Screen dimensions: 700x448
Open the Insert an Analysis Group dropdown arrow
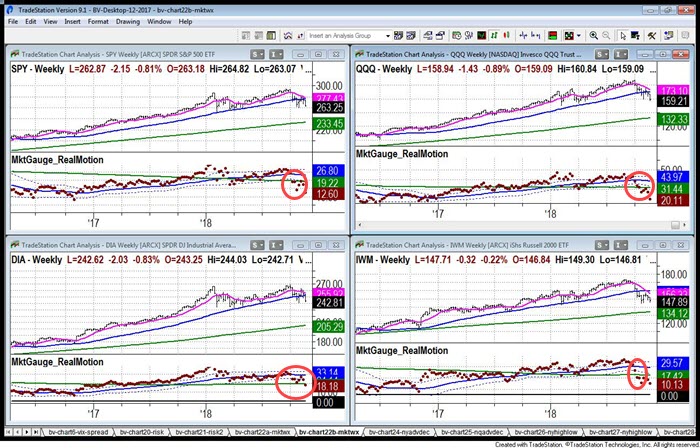point(388,36)
